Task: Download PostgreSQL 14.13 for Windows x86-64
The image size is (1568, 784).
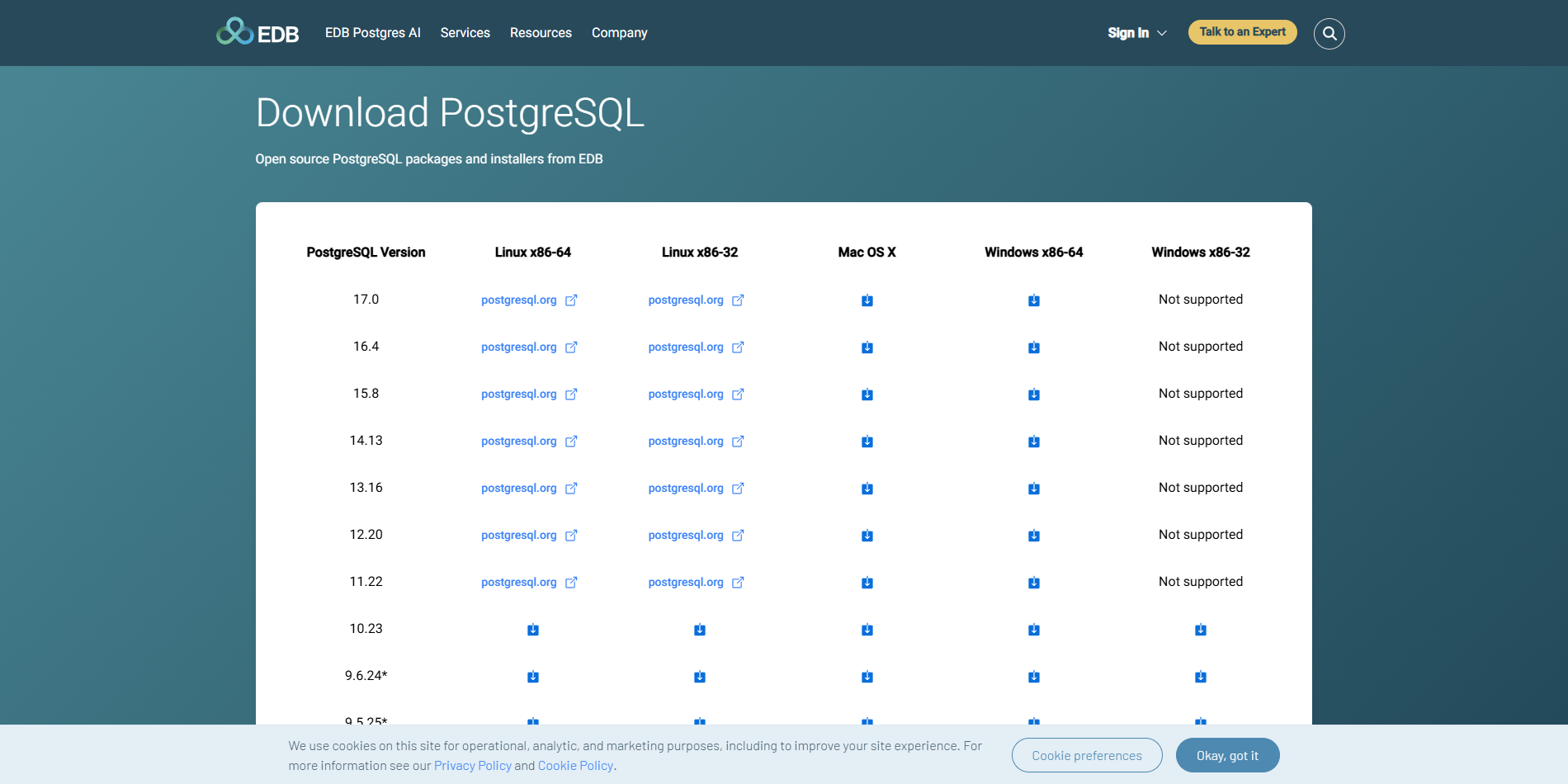Action: pyautogui.click(x=1034, y=442)
